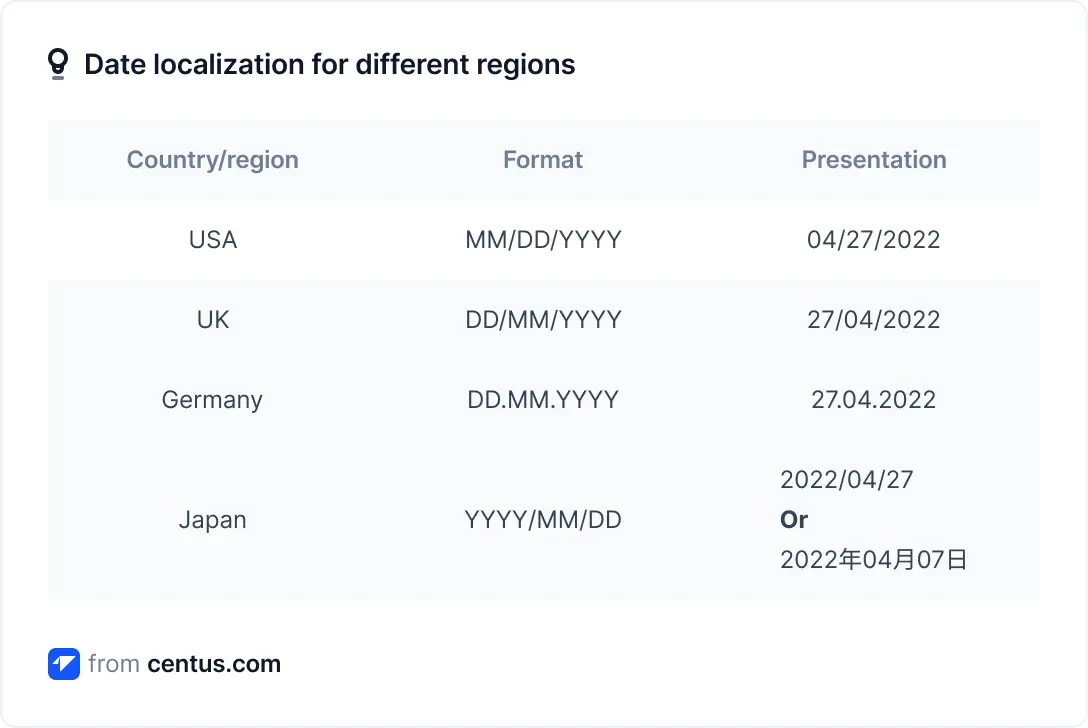1088x728 pixels.
Task: Click the lightbulb icon beside the title
Action: (x=58, y=65)
